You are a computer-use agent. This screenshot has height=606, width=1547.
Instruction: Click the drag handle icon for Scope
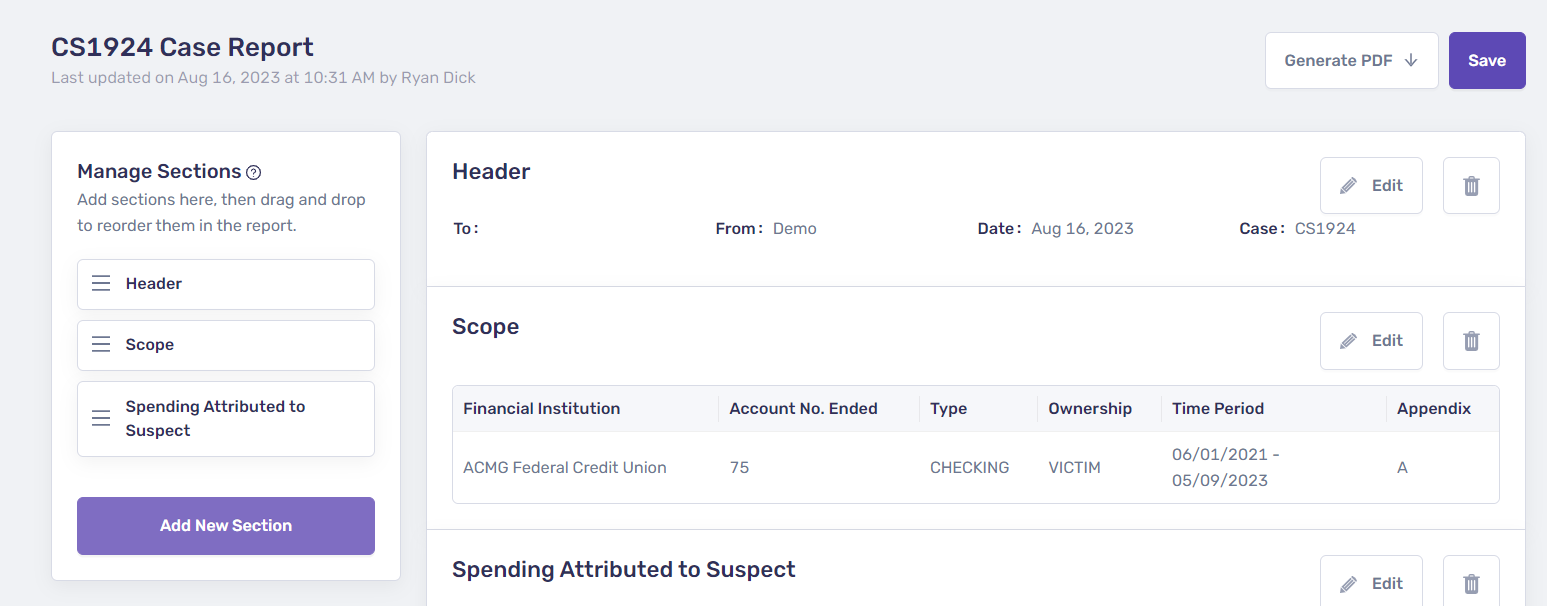tap(101, 345)
